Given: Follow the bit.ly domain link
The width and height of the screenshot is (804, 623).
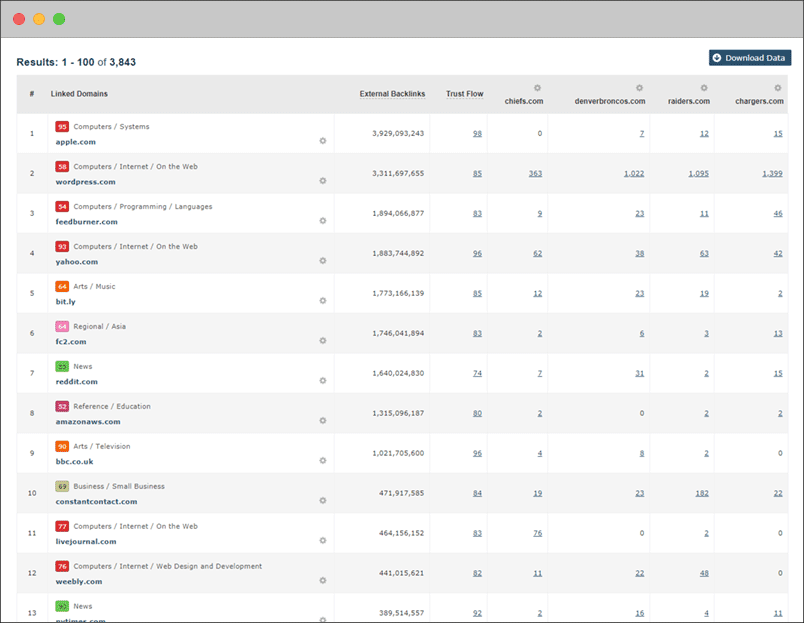Looking at the screenshot, I should [x=65, y=302].
